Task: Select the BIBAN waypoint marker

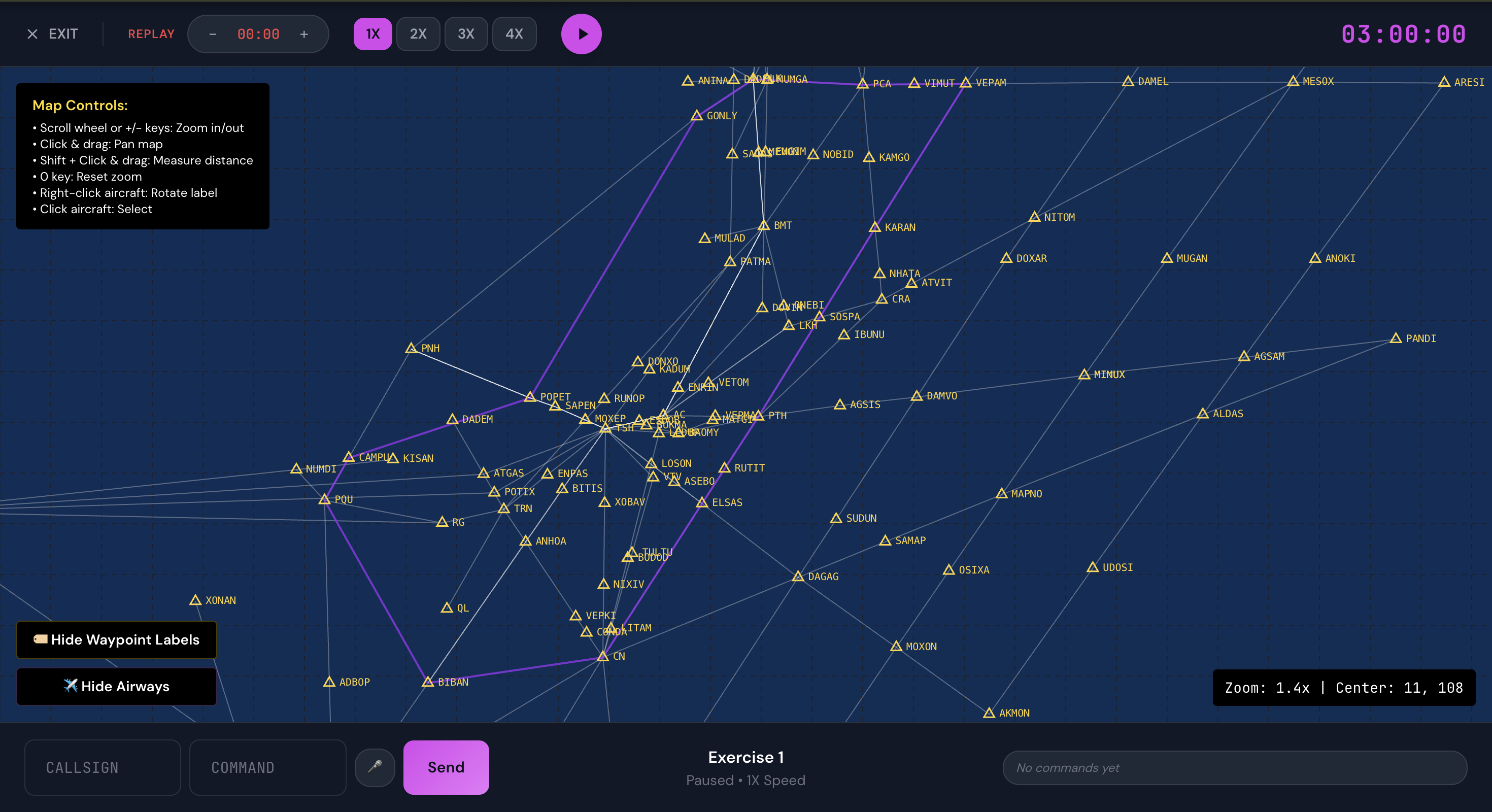Action: click(428, 682)
